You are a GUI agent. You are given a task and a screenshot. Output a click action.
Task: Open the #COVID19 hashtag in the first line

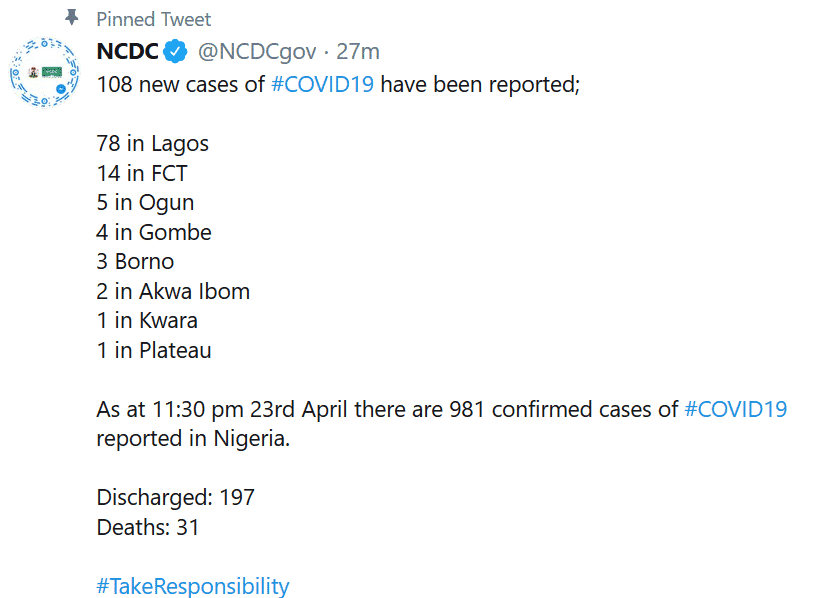click(323, 84)
